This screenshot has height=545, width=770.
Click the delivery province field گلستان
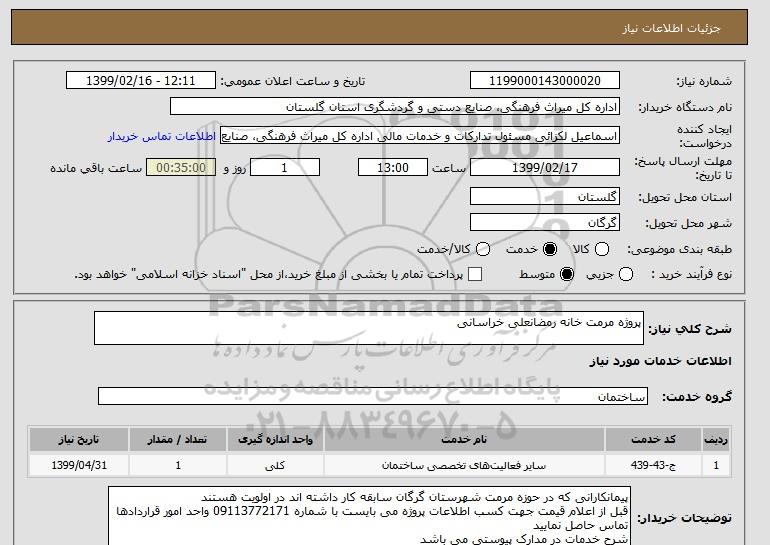(x=545, y=197)
